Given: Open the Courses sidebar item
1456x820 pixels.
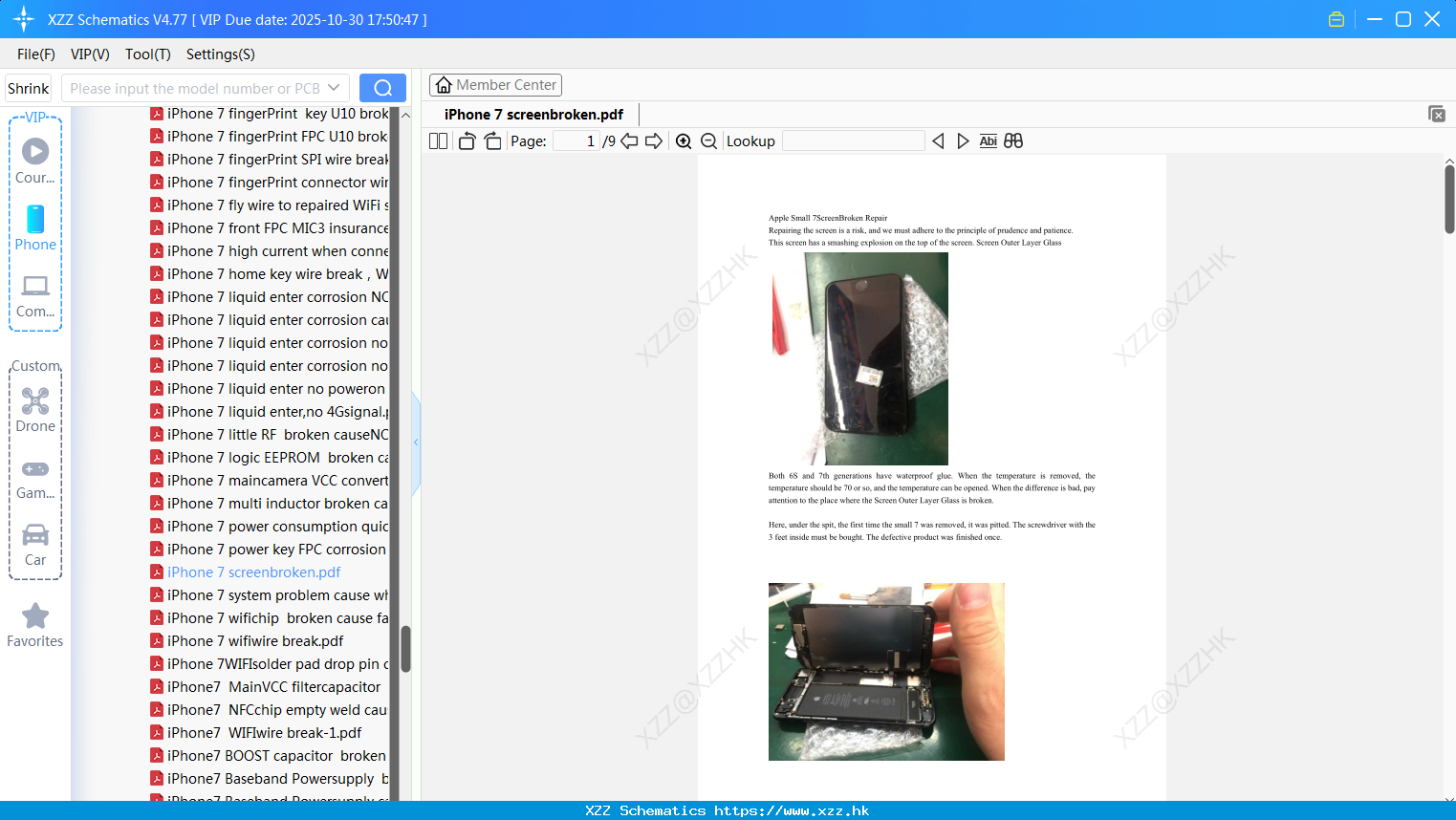Looking at the screenshot, I should pyautogui.click(x=35, y=162).
